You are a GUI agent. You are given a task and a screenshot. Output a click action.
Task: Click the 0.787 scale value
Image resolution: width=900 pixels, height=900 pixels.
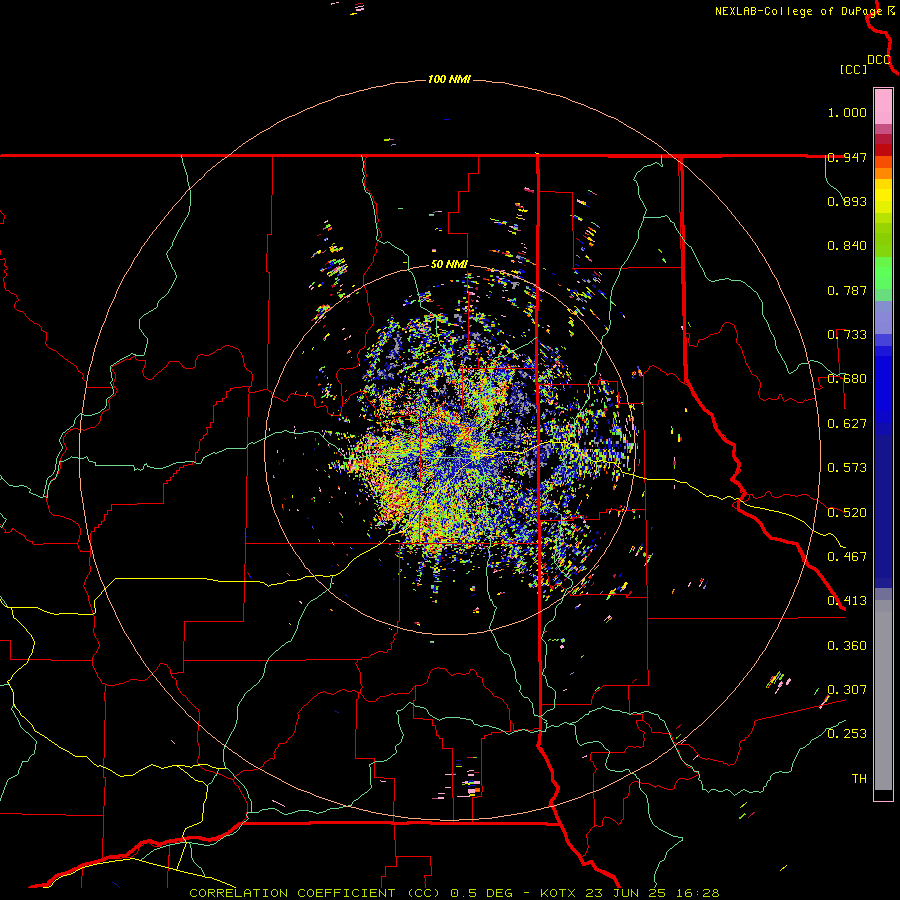coord(847,290)
